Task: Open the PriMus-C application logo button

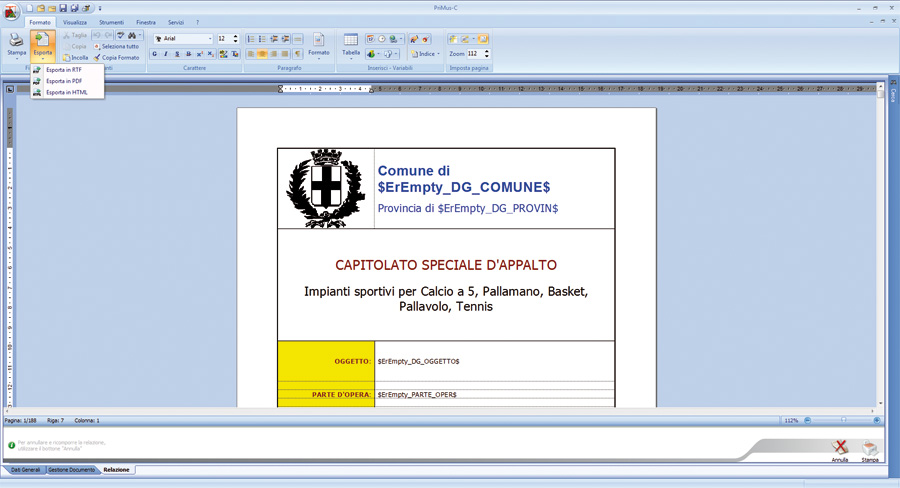Action: coord(11,10)
